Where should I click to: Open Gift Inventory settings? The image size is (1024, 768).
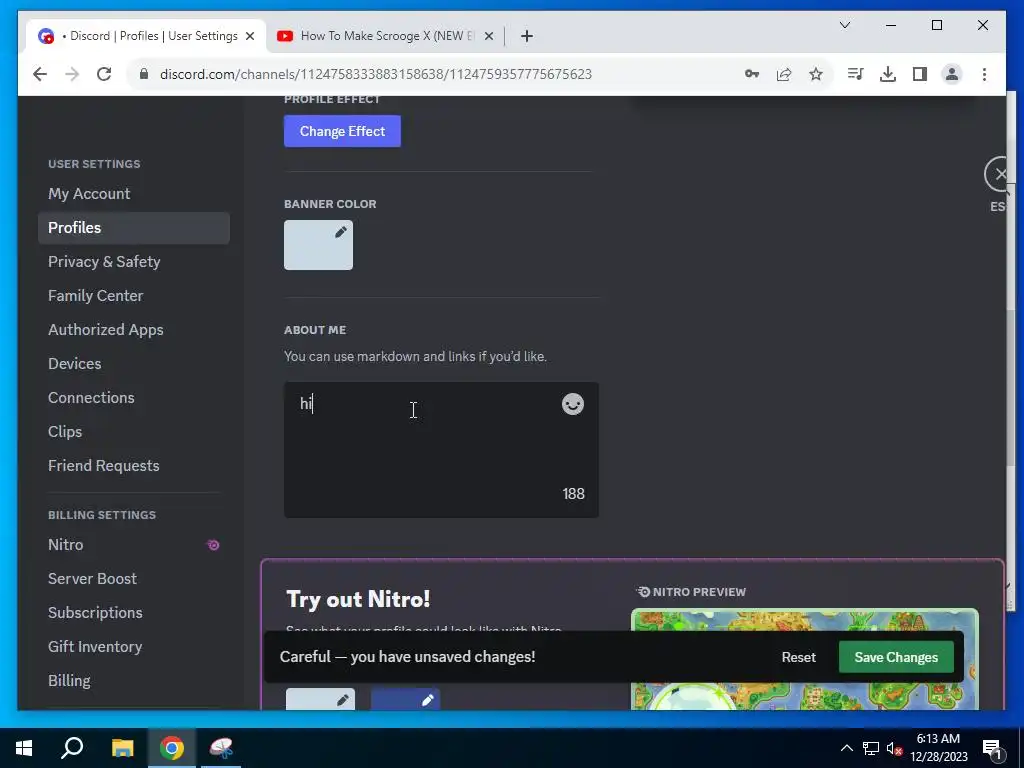pyautogui.click(x=134, y=647)
